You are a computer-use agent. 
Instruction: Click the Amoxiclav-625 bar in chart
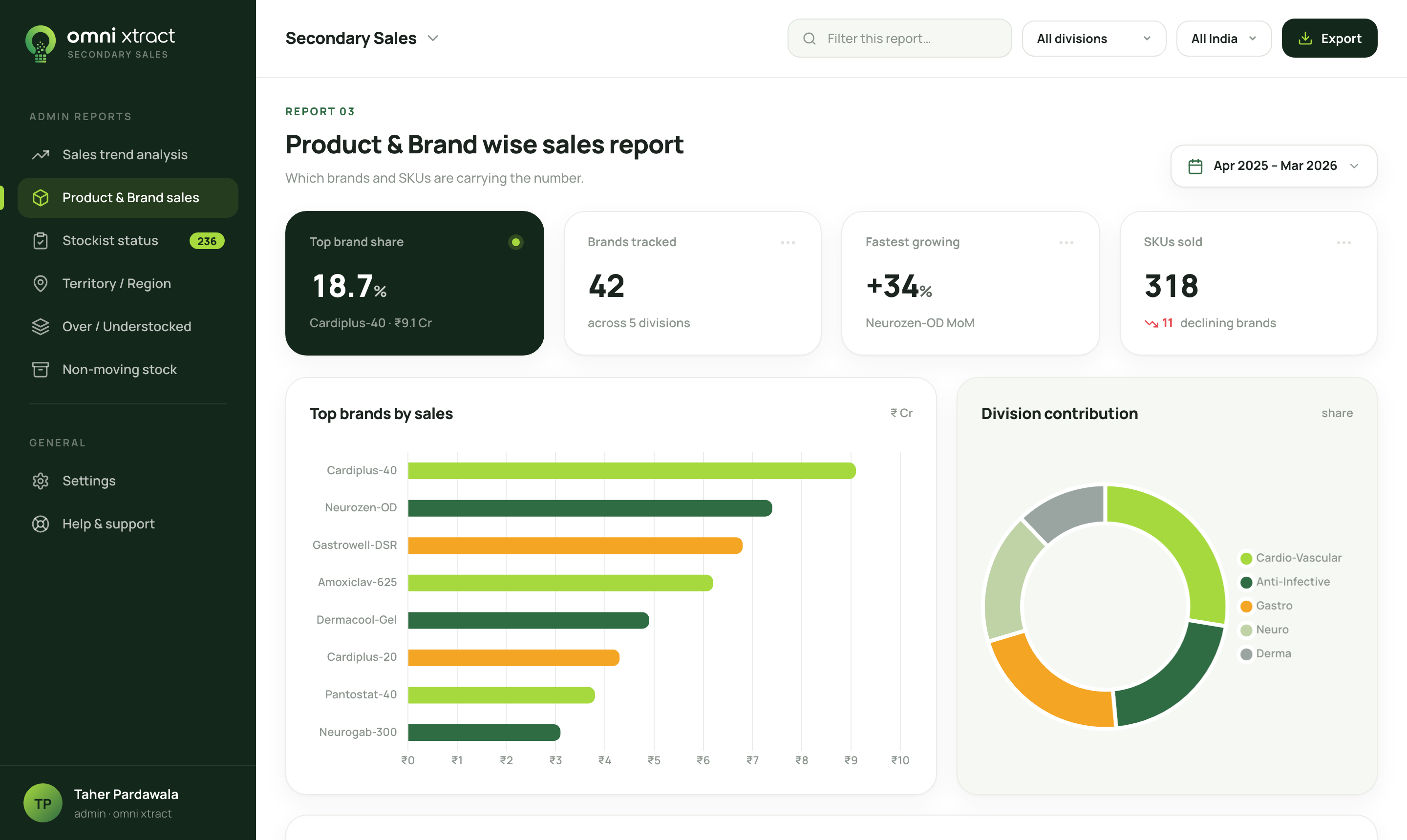pyautogui.click(x=560, y=583)
